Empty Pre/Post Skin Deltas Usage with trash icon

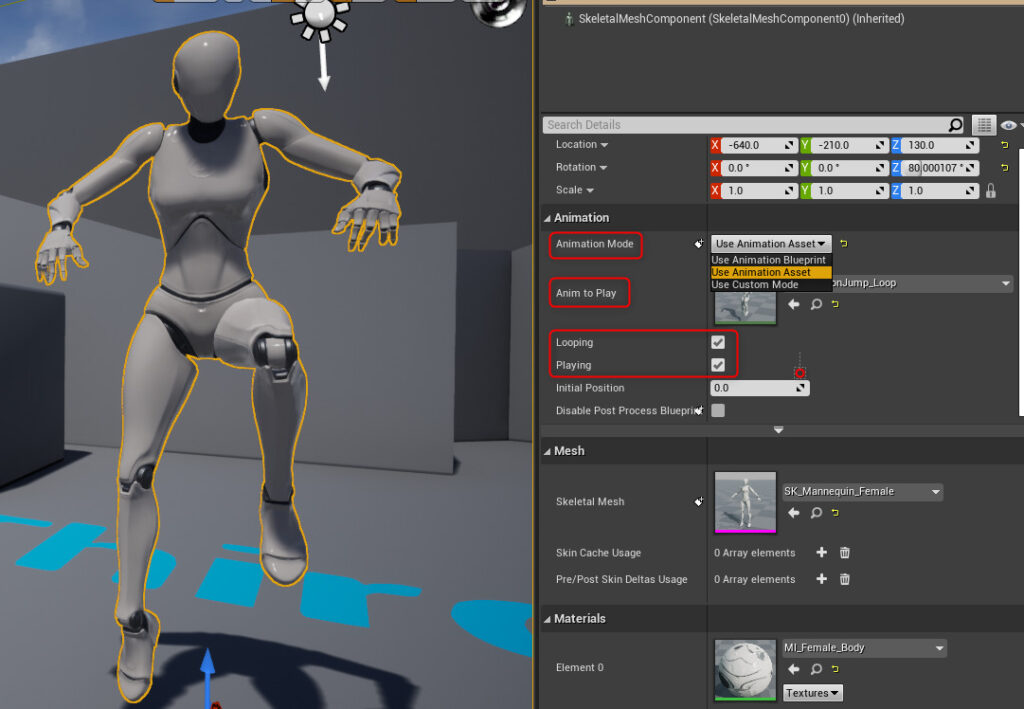pyautogui.click(x=844, y=579)
